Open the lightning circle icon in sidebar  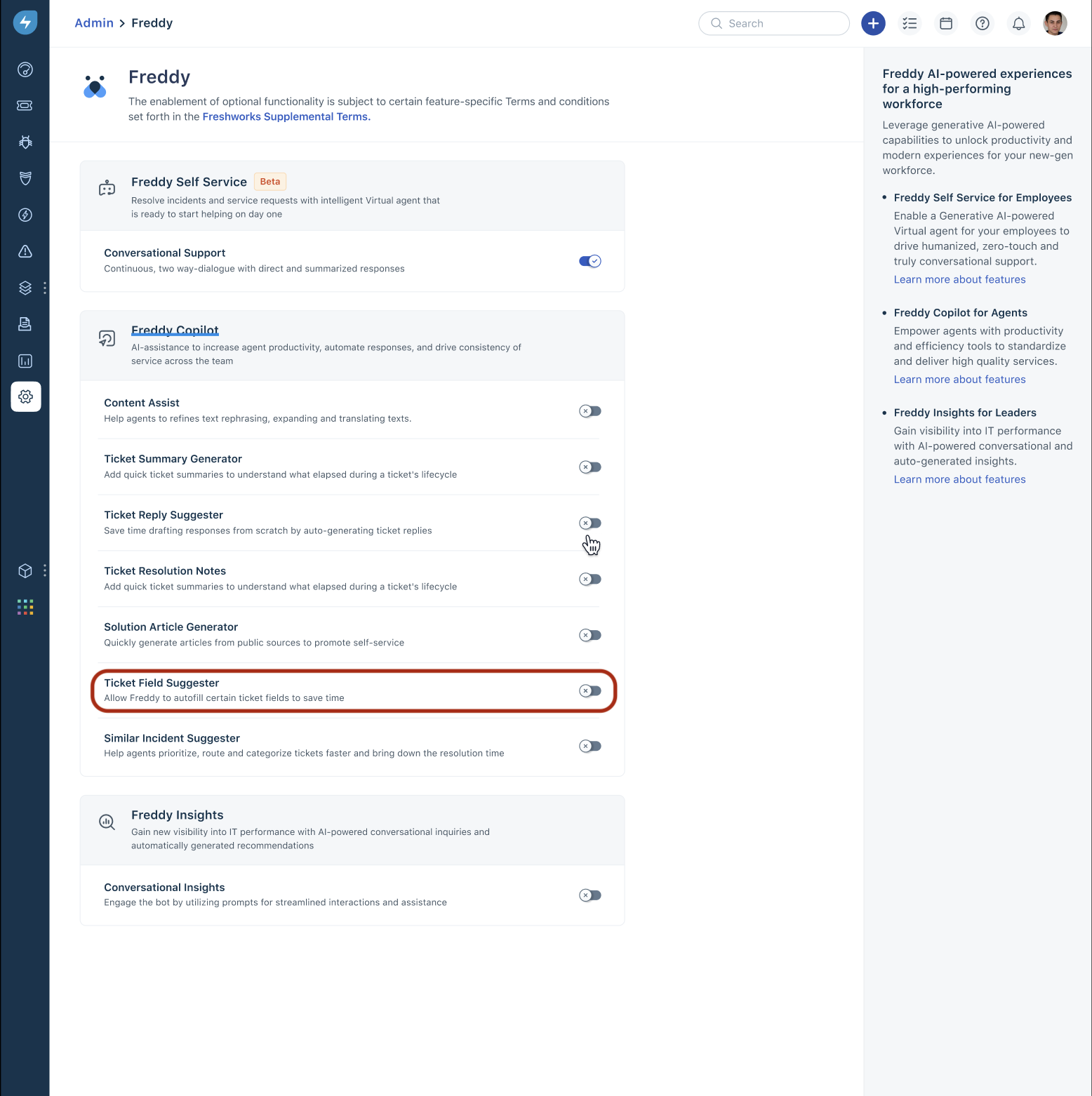(25, 215)
